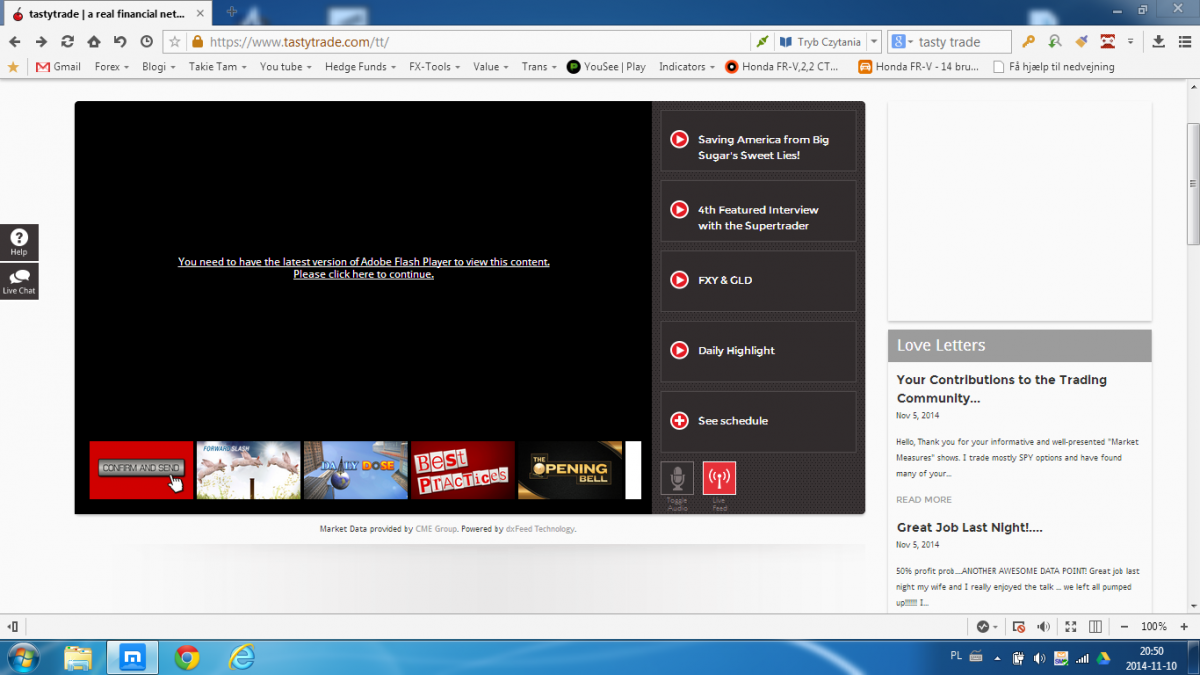This screenshot has width=1200, height=675.
Task: Start a Live Chat from side widget
Action: click(19, 281)
